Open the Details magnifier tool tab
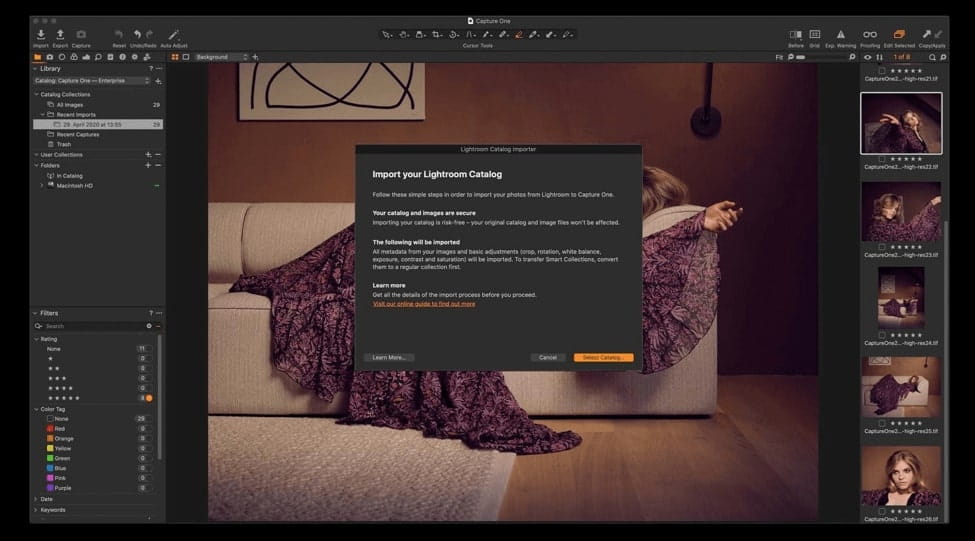 98,57
